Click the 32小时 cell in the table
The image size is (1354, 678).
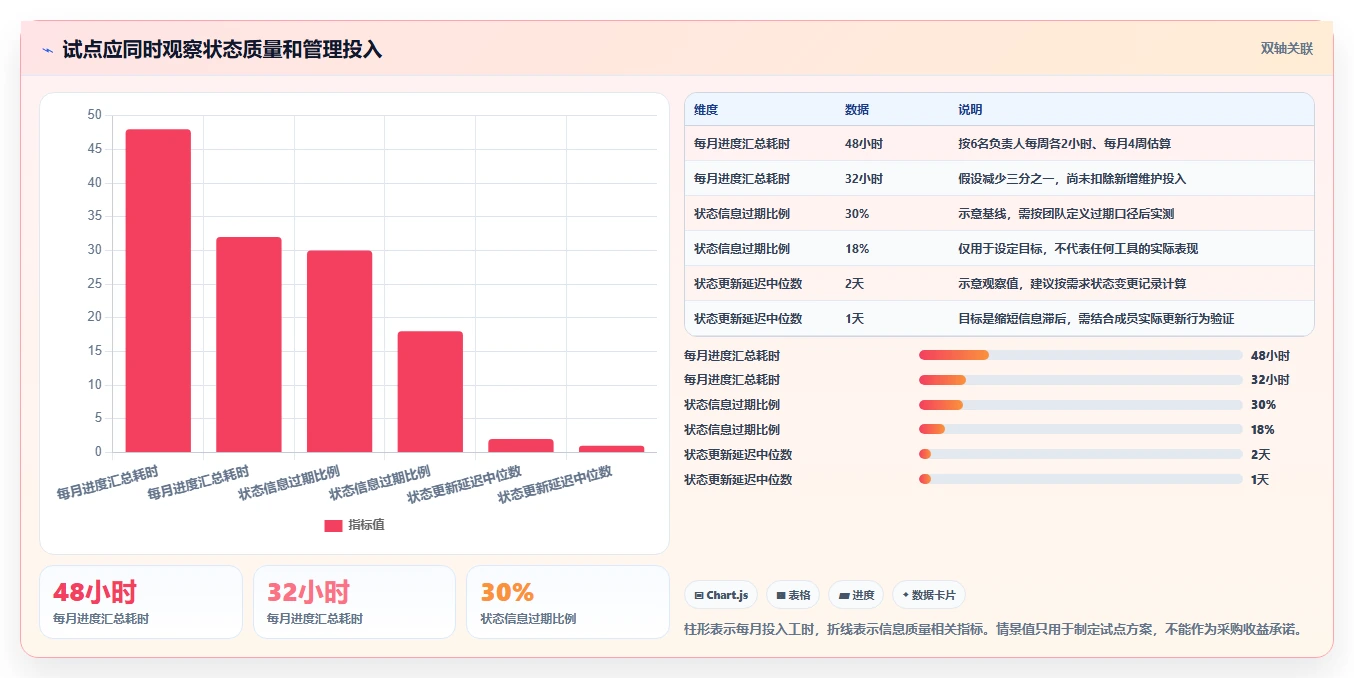pyautogui.click(x=864, y=179)
